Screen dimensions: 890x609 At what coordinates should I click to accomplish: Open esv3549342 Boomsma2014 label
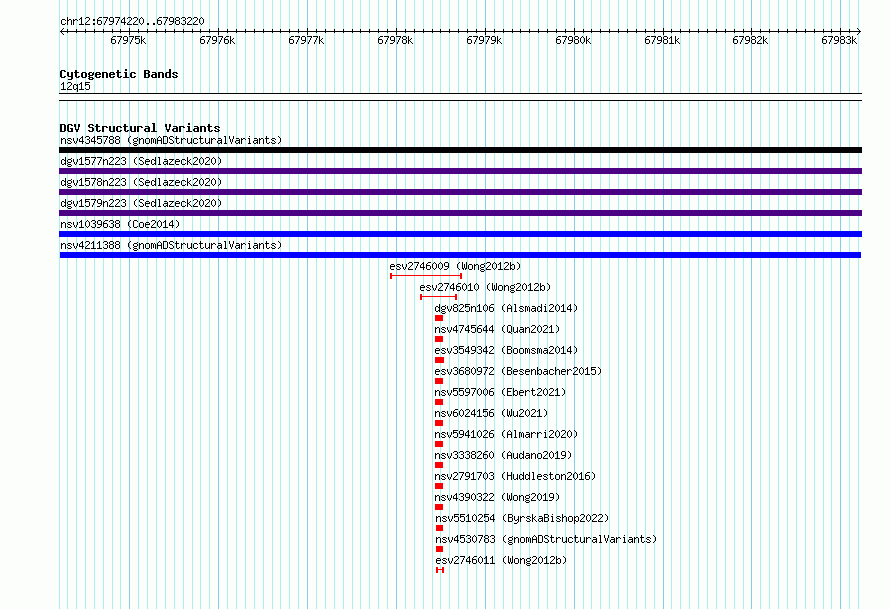tap(506, 350)
